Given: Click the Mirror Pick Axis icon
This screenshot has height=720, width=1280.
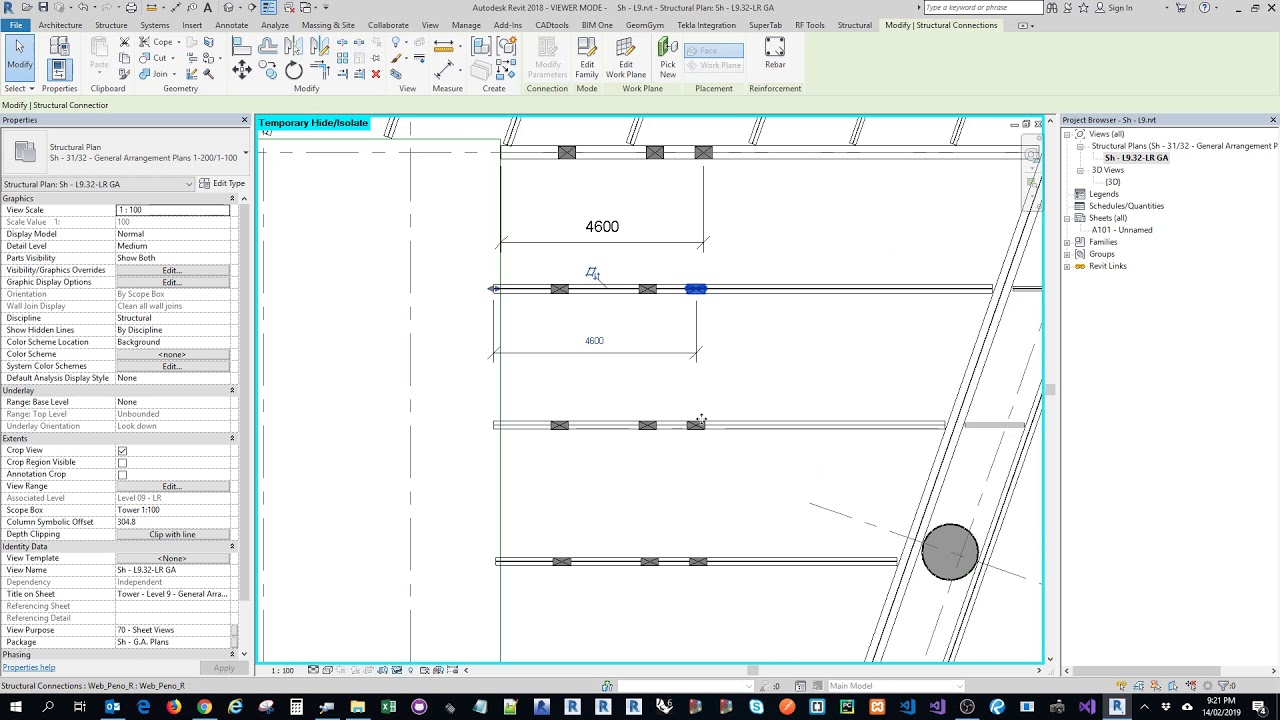Looking at the screenshot, I should tap(294, 45).
